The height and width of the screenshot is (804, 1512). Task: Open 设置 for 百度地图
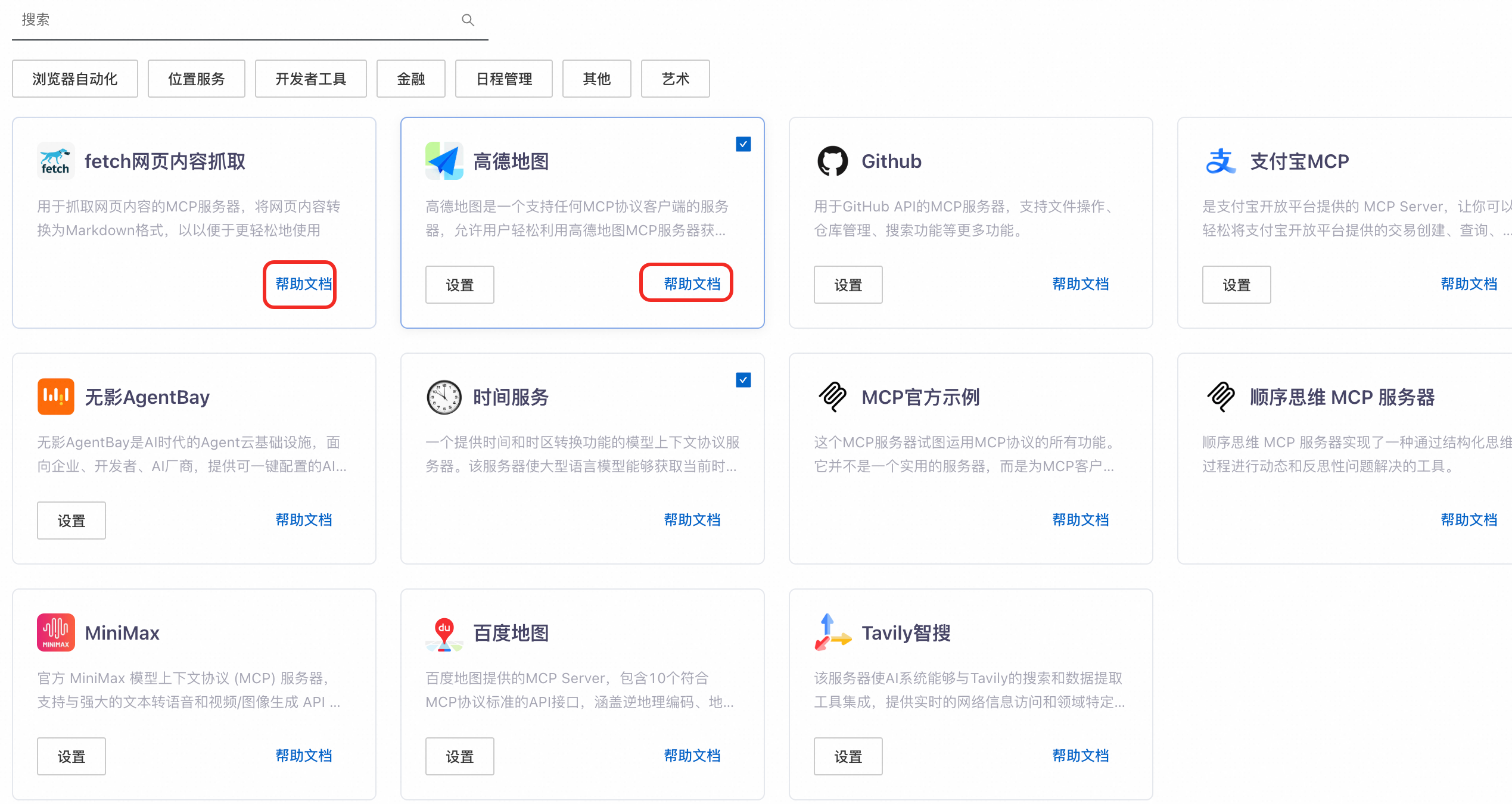click(x=459, y=756)
